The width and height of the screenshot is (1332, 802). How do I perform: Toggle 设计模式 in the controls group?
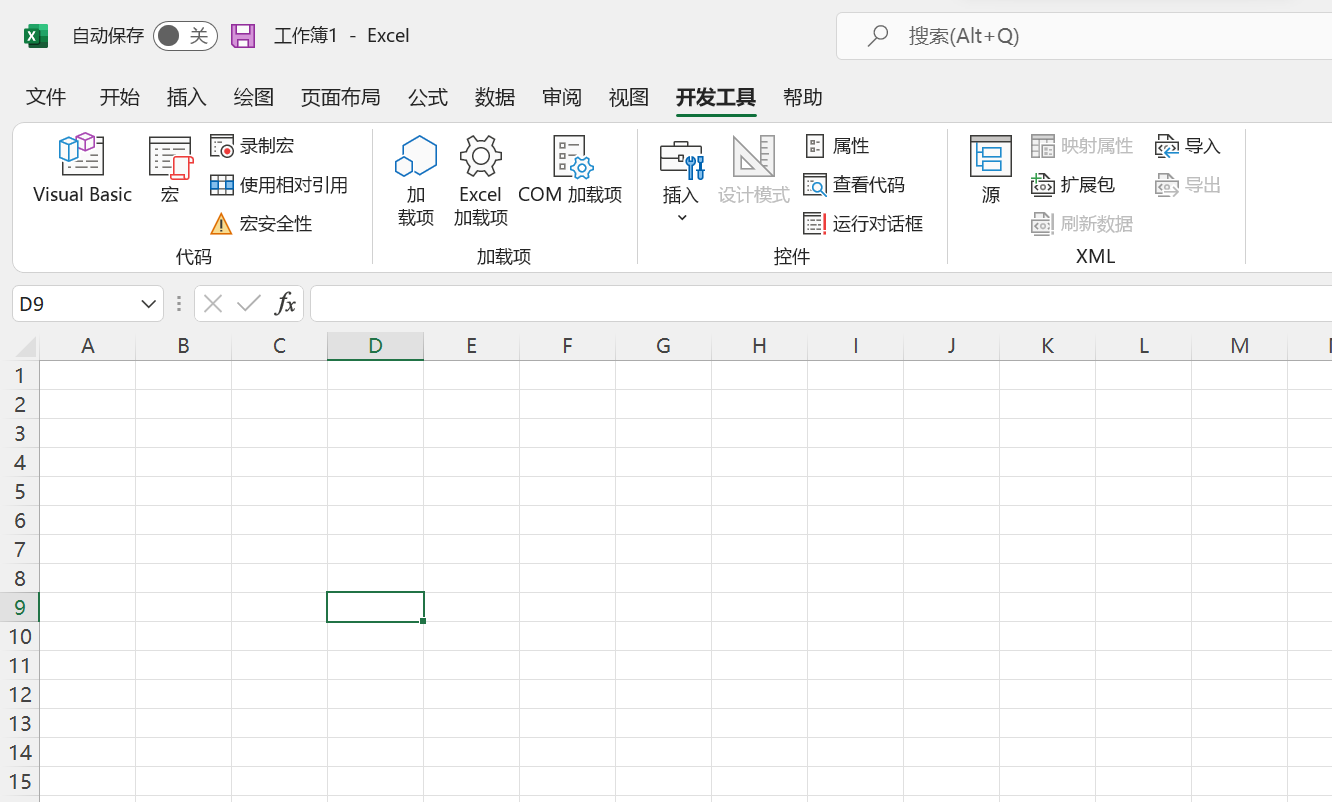tap(753, 170)
